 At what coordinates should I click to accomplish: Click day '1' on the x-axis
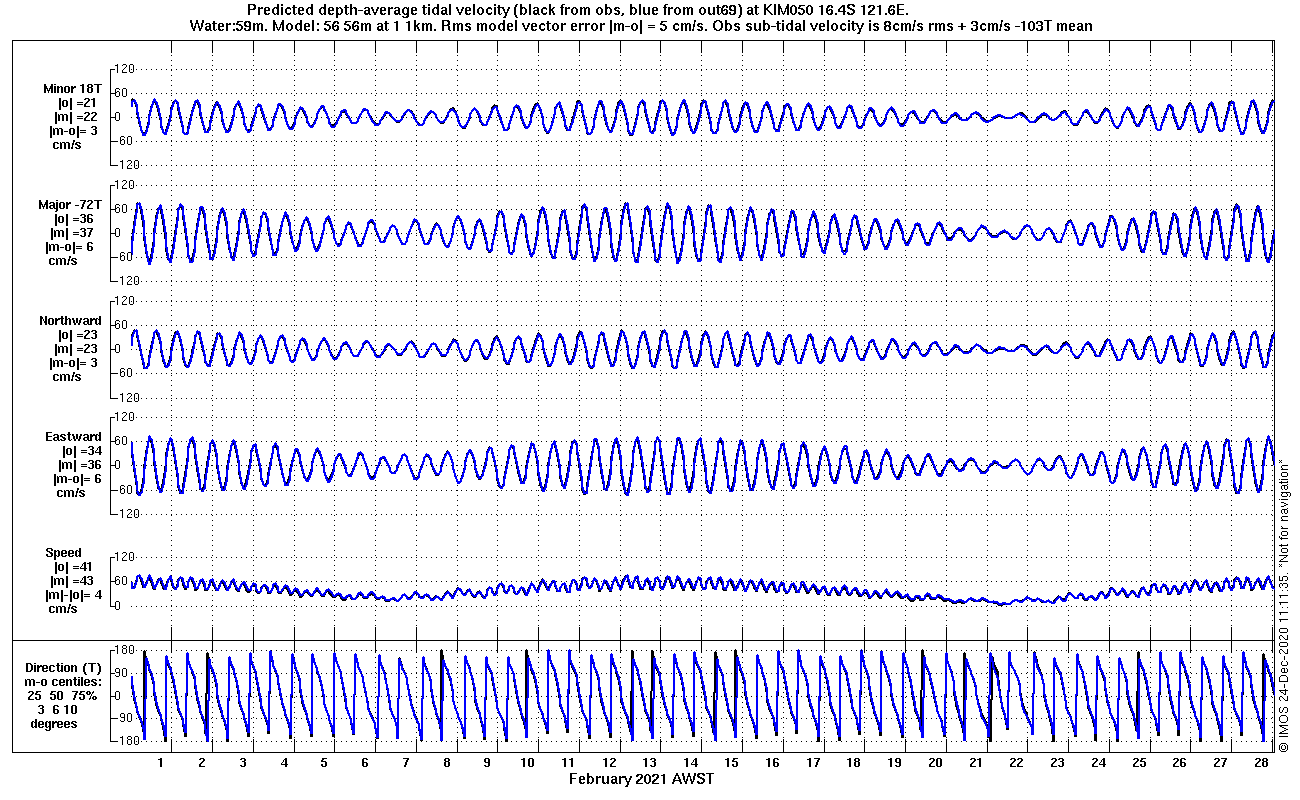click(161, 762)
